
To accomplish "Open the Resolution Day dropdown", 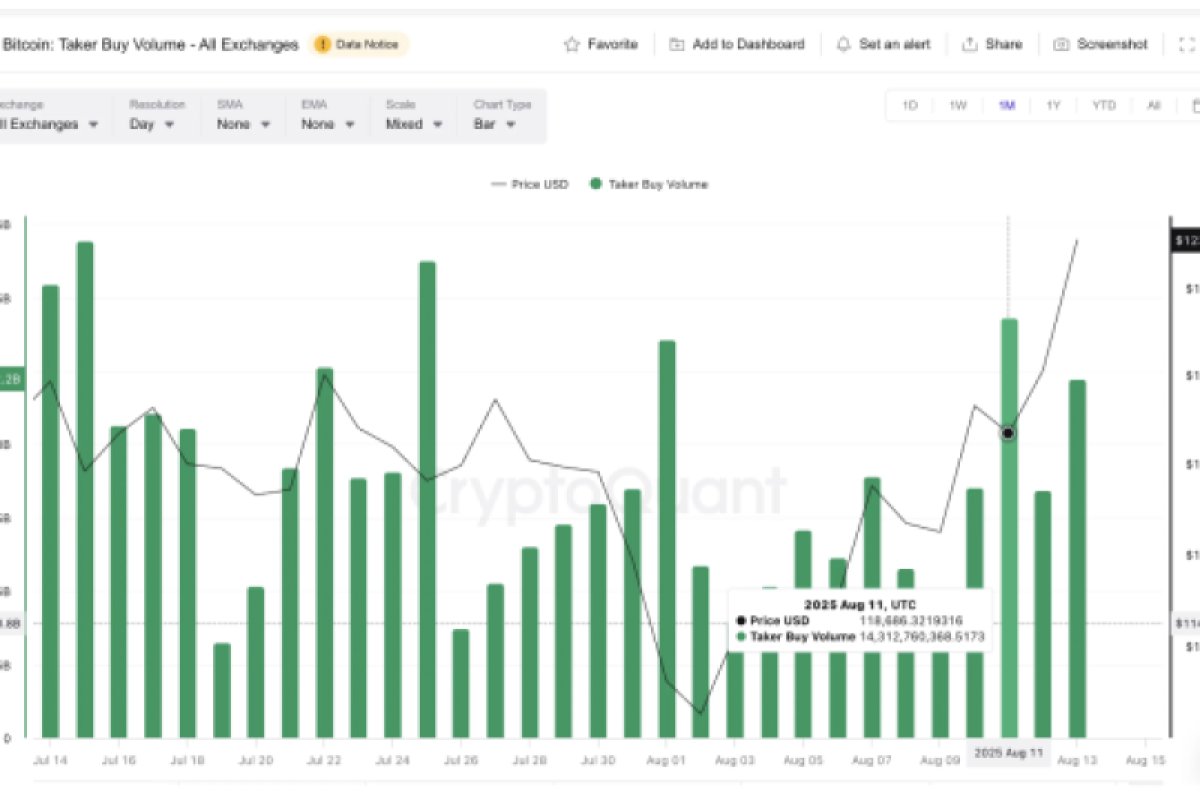I will 152,124.
